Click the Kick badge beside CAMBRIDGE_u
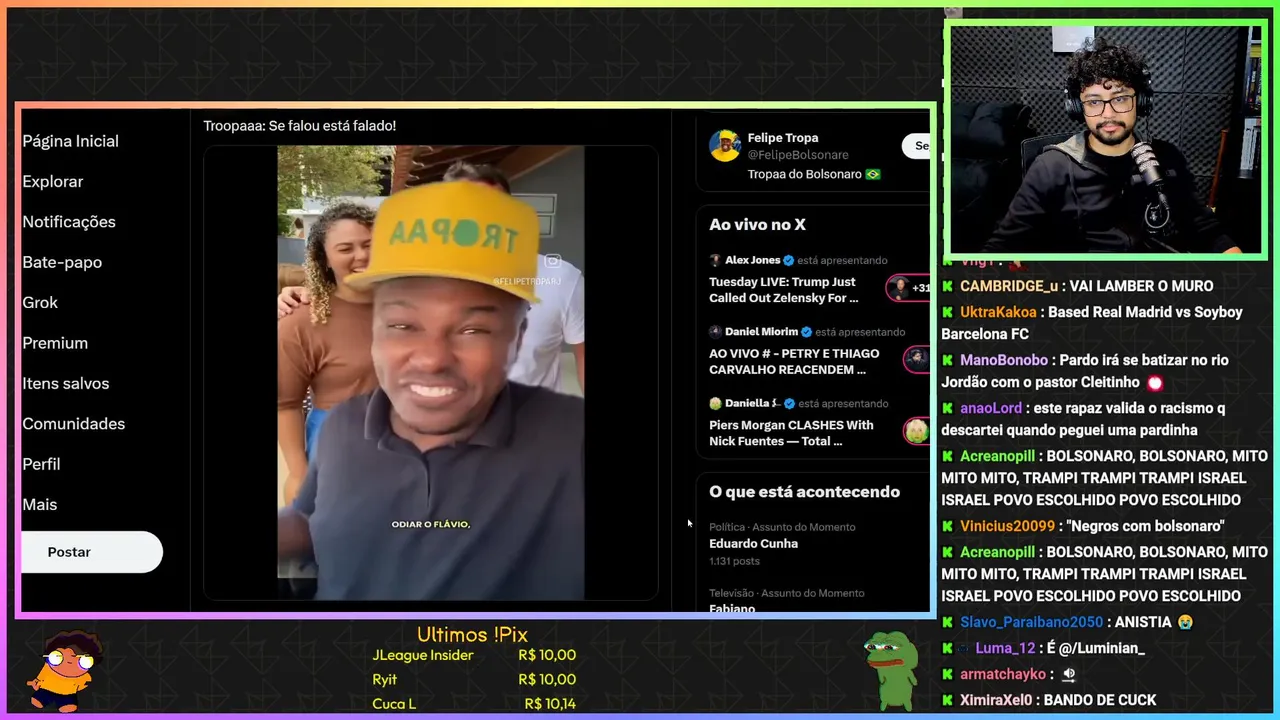This screenshot has width=1280, height=720. [x=947, y=286]
